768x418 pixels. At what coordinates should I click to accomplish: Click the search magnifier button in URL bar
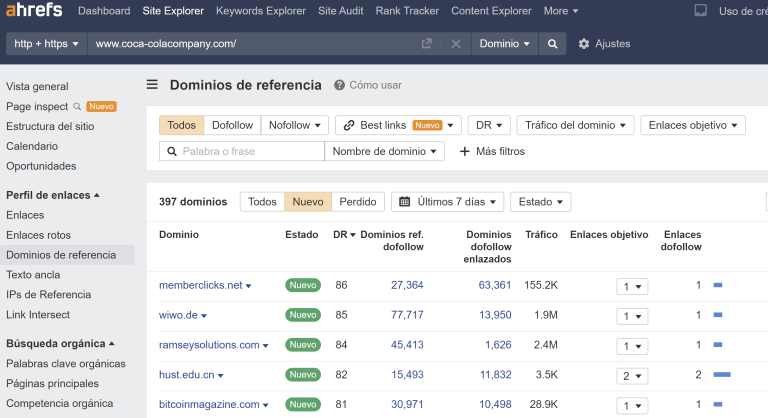click(x=552, y=44)
